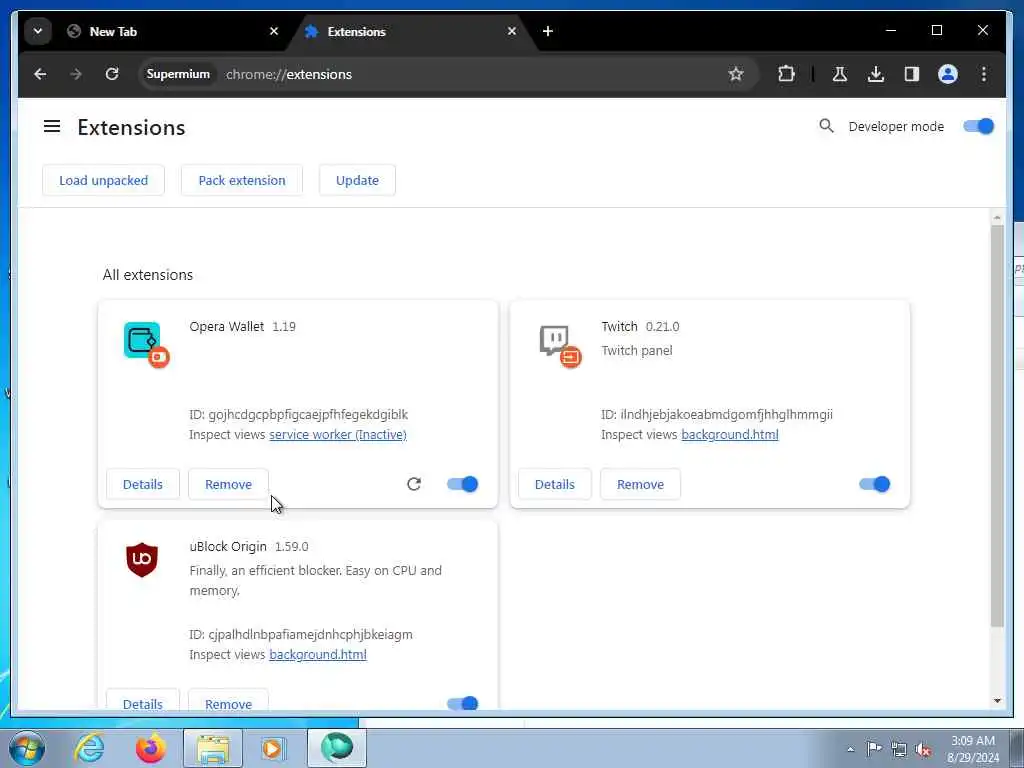This screenshot has height=768, width=1024.
Task: Click the Opera Wallet ID text
Action: point(298,414)
